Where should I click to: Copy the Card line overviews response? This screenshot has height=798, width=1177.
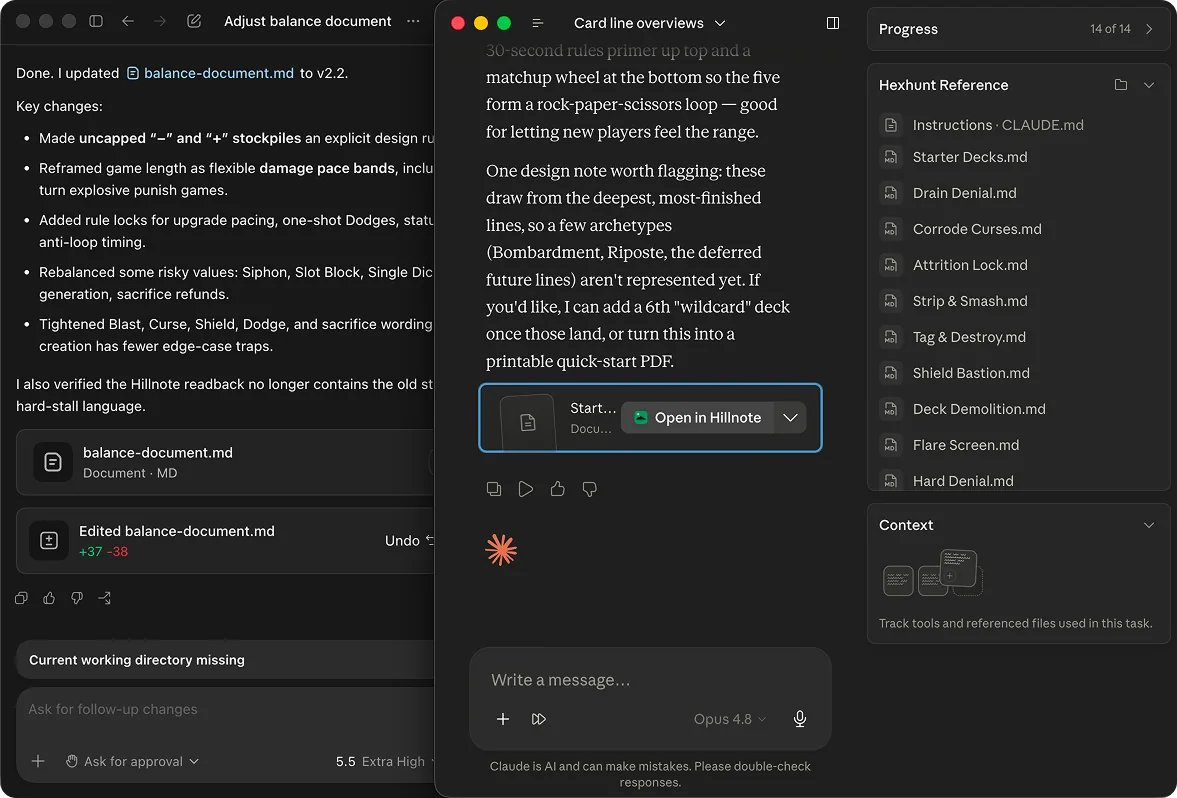click(x=494, y=489)
